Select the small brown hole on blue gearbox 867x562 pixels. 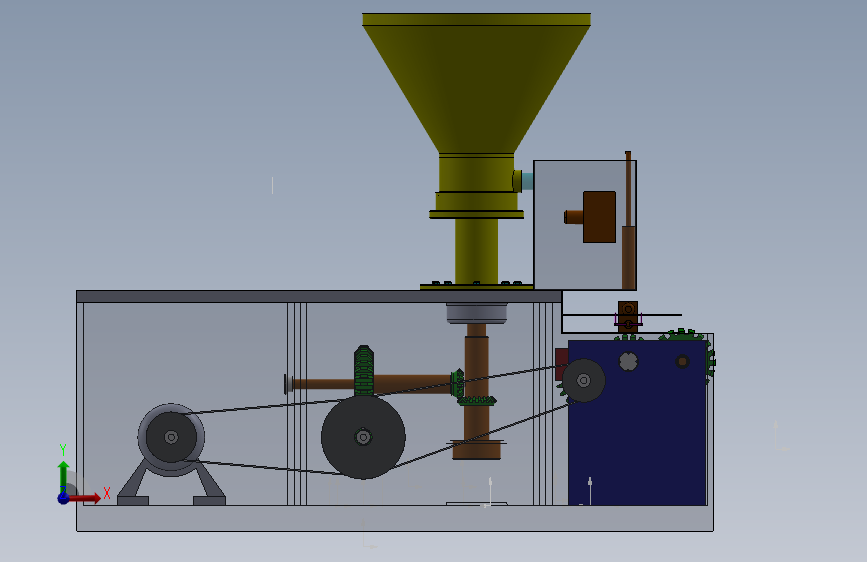[682, 361]
